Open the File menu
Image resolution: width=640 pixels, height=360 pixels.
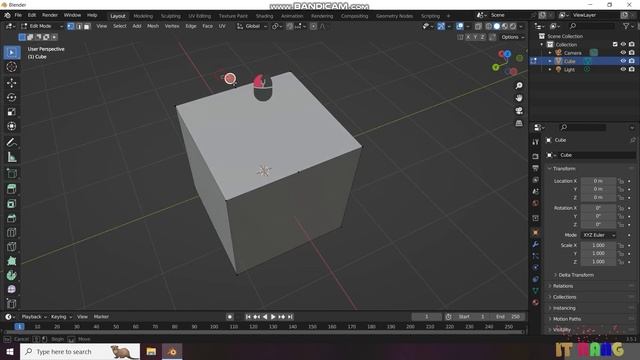[x=18, y=16]
